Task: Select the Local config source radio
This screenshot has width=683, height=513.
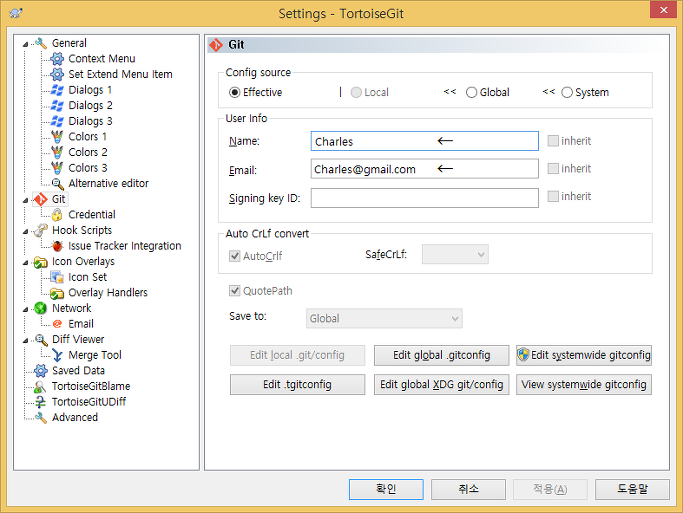Action: (356, 92)
